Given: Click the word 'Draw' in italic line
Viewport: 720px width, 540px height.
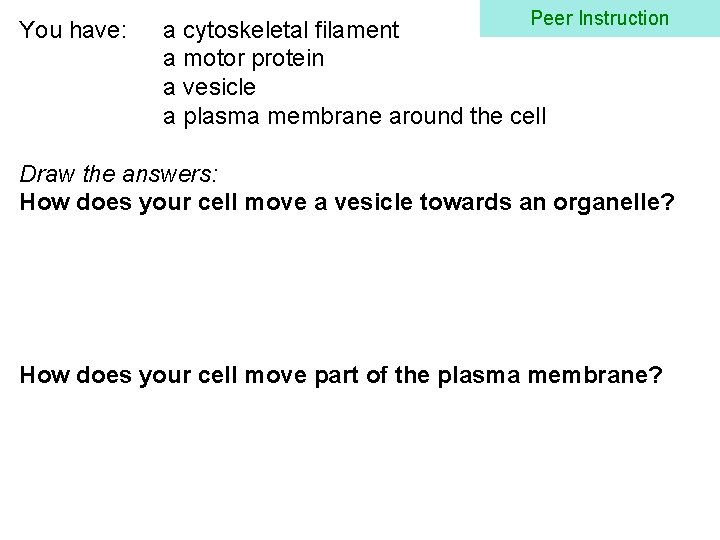Looking at the screenshot, I should point(47,174).
